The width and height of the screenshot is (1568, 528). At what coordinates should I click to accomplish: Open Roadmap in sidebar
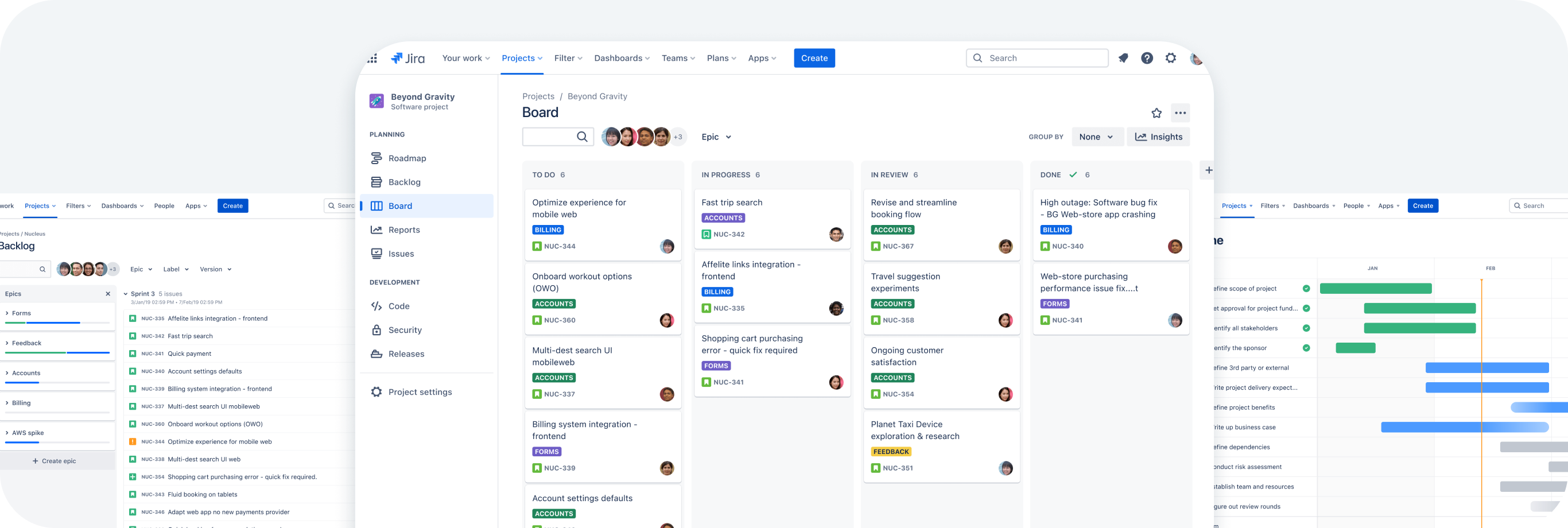[x=426, y=158]
